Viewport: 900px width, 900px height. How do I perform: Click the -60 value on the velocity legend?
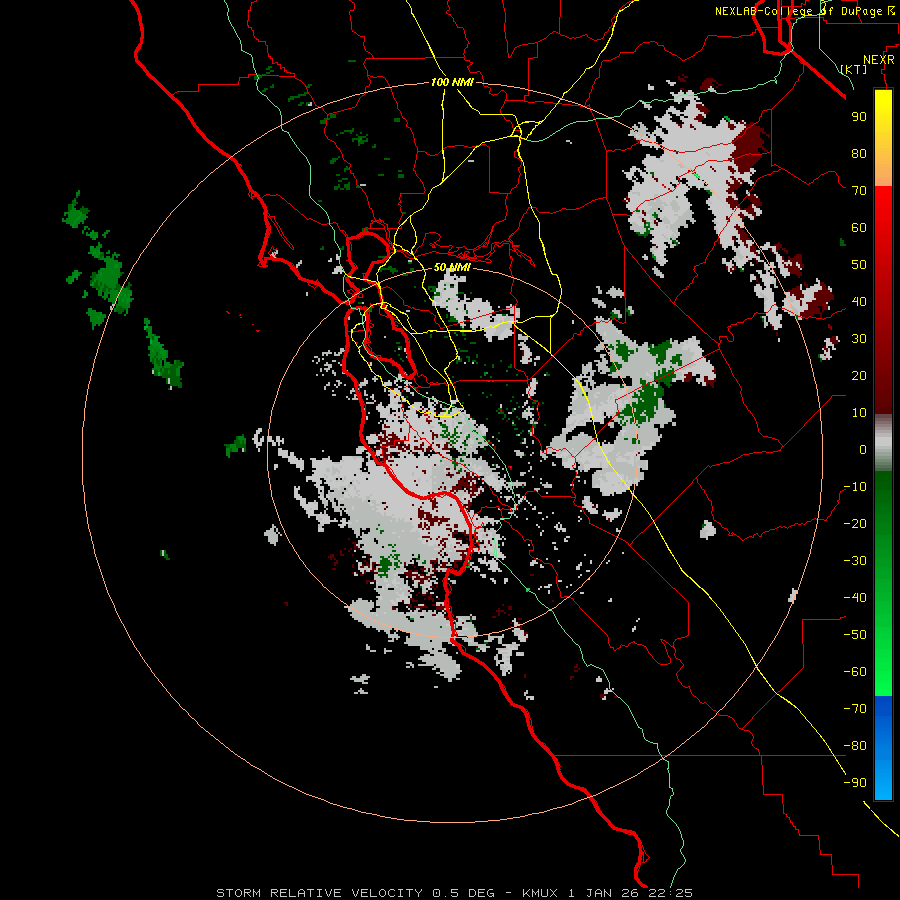tap(855, 672)
